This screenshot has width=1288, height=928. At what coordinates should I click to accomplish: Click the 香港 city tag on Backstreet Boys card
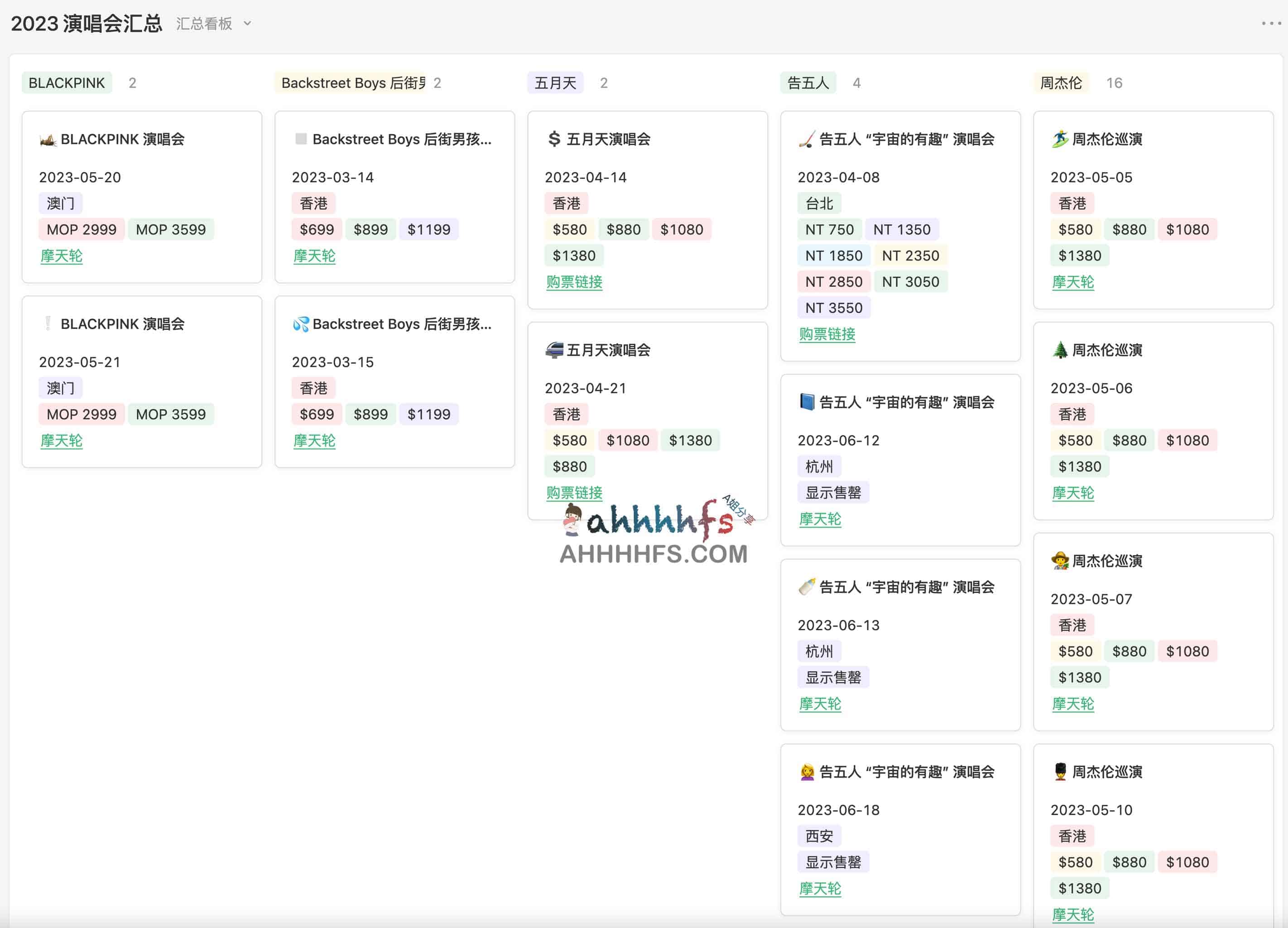[313, 203]
